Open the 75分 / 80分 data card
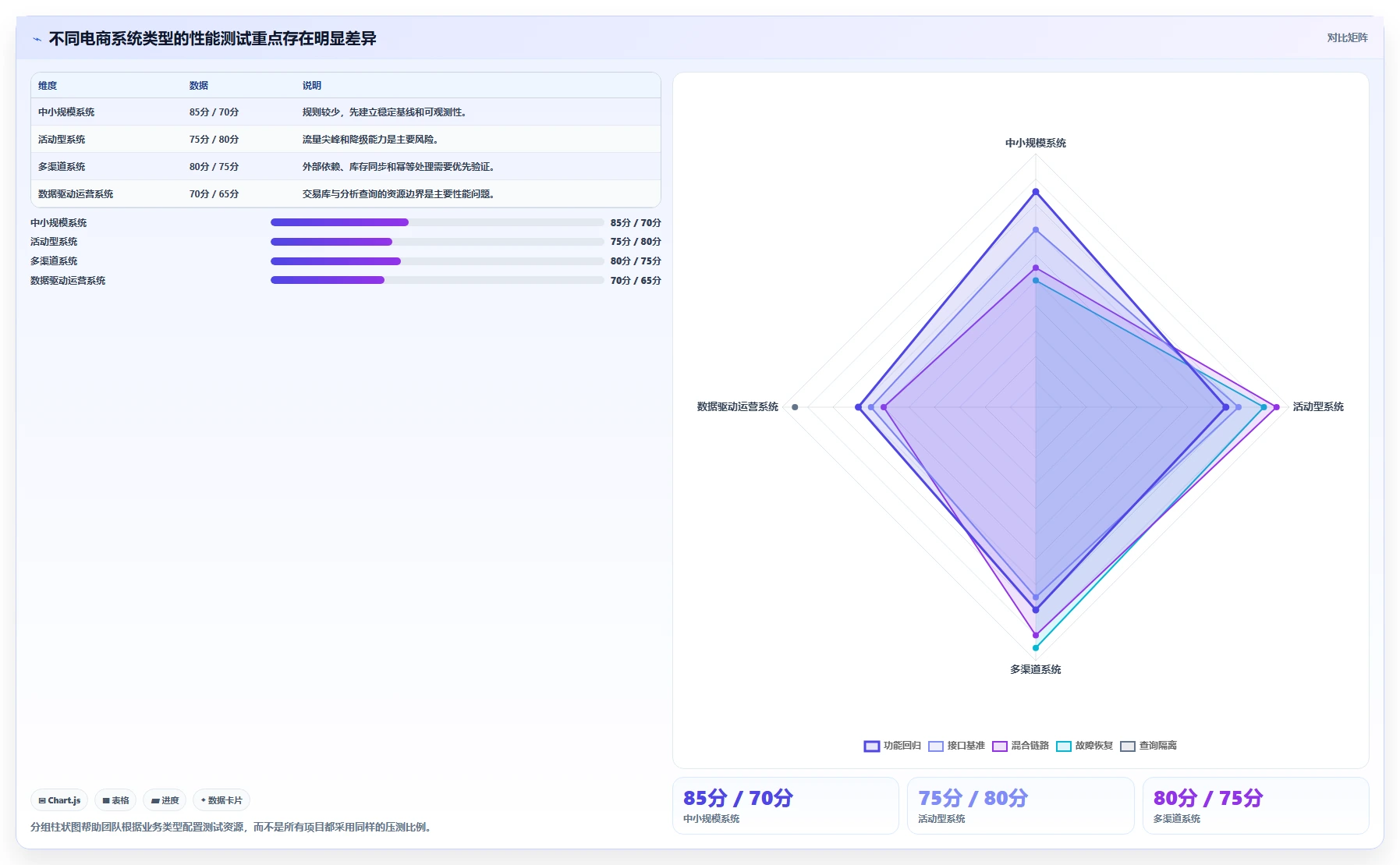Viewport: 1400px width, 865px height. 1020,806
